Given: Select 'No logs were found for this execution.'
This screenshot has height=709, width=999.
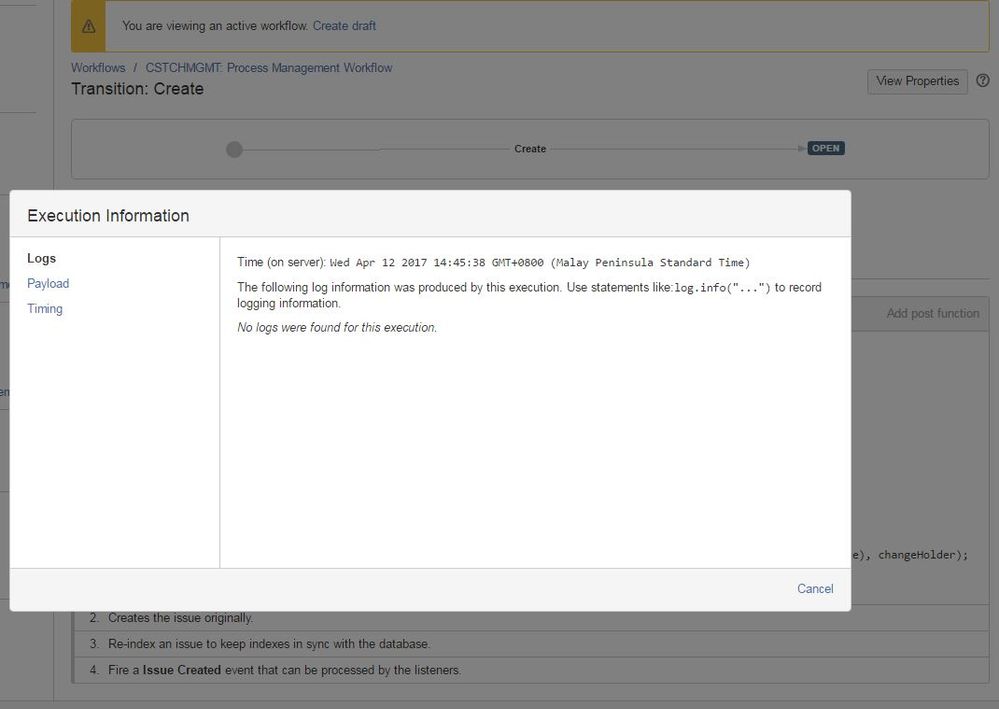Looking at the screenshot, I should 337,327.
